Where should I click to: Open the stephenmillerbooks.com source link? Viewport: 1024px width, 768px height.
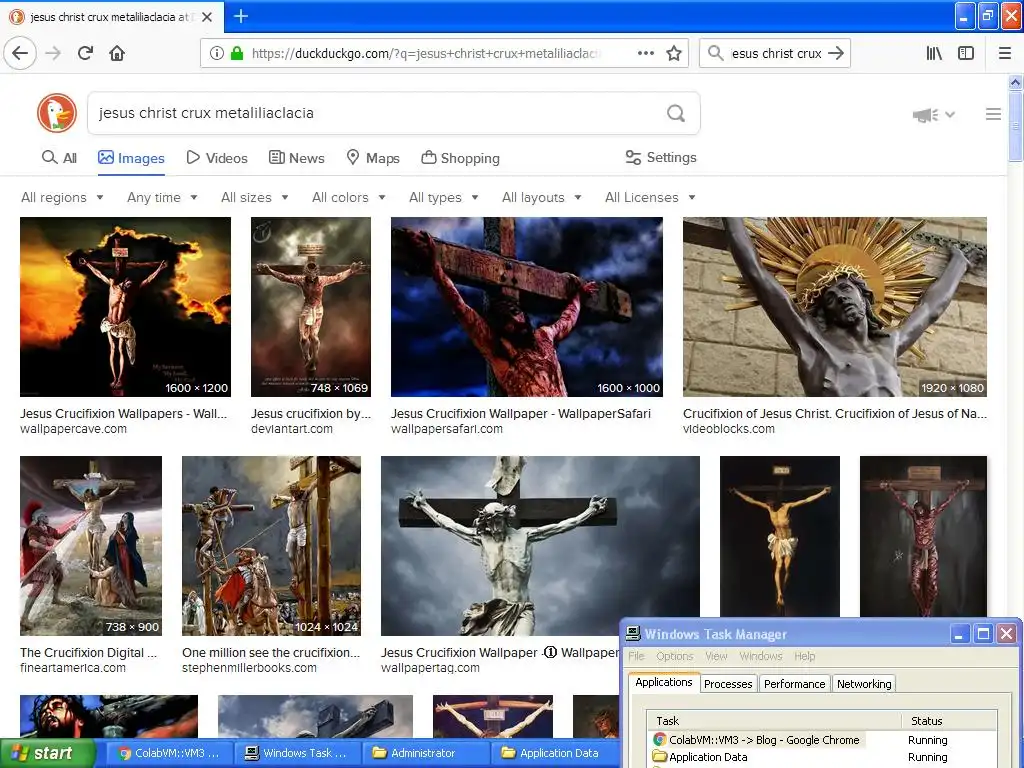pos(249,668)
